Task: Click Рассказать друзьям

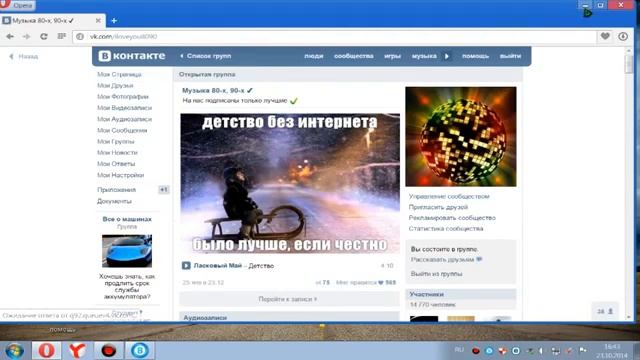Action: [x=442, y=260]
